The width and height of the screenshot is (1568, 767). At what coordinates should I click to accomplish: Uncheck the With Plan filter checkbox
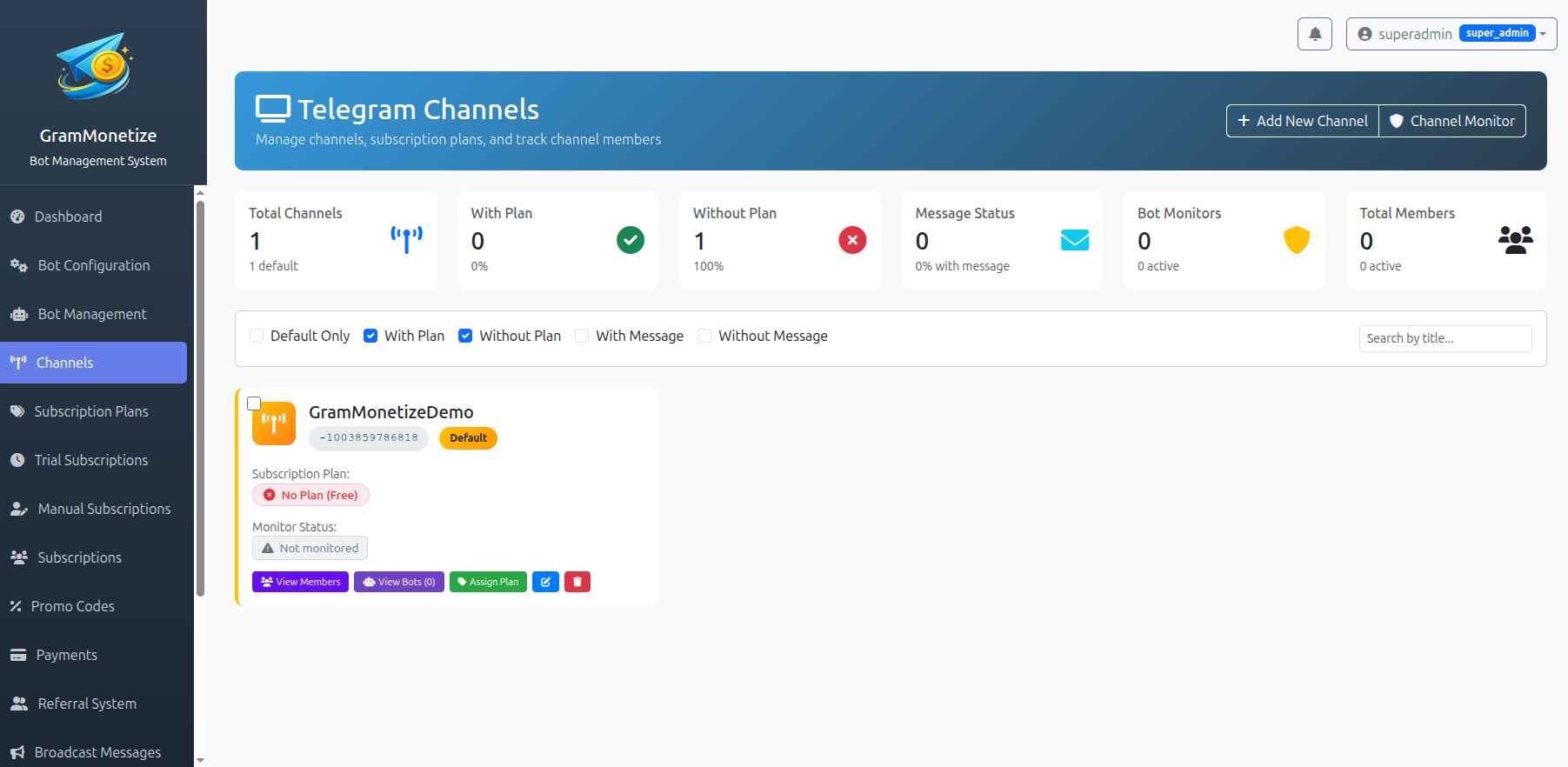370,336
